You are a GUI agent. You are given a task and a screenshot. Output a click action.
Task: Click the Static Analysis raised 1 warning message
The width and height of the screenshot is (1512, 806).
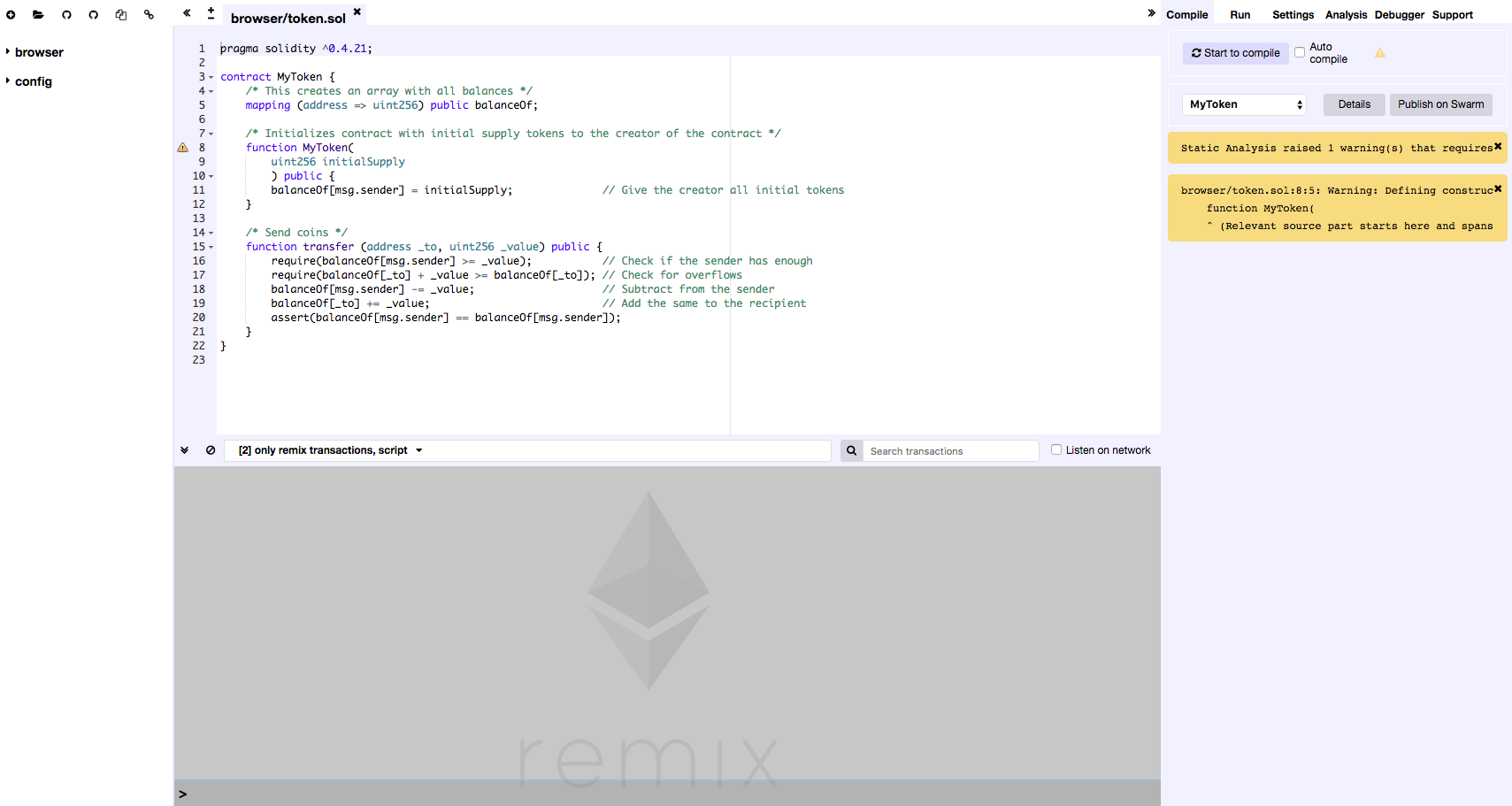[x=1337, y=148]
